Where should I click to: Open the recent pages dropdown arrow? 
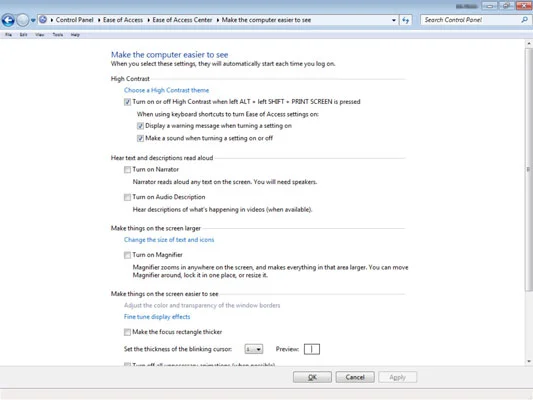(x=33, y=20)
